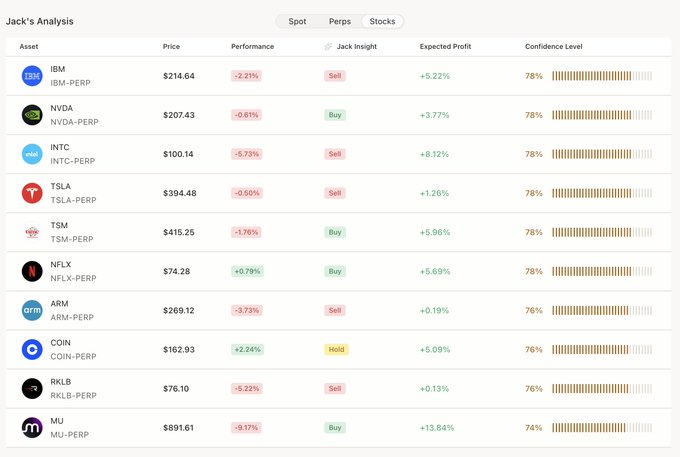Image resolution: width=680 pixels, height=457 pixels.
Task: Click the $214.64 price
Action: coord(179,76)
